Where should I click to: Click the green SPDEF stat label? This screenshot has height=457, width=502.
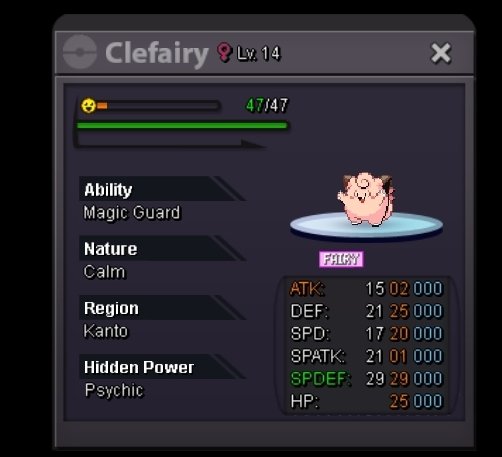point(320,379)
